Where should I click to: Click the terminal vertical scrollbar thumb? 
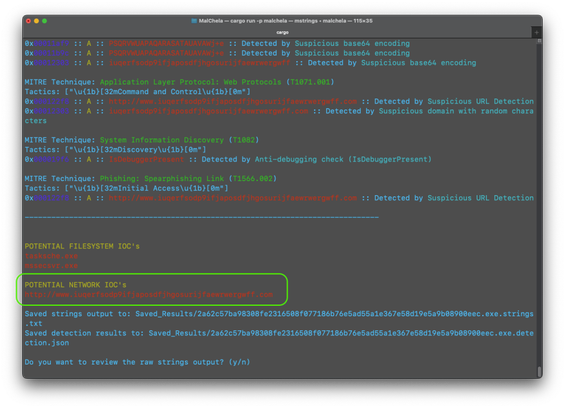click(x=539, y=371)
